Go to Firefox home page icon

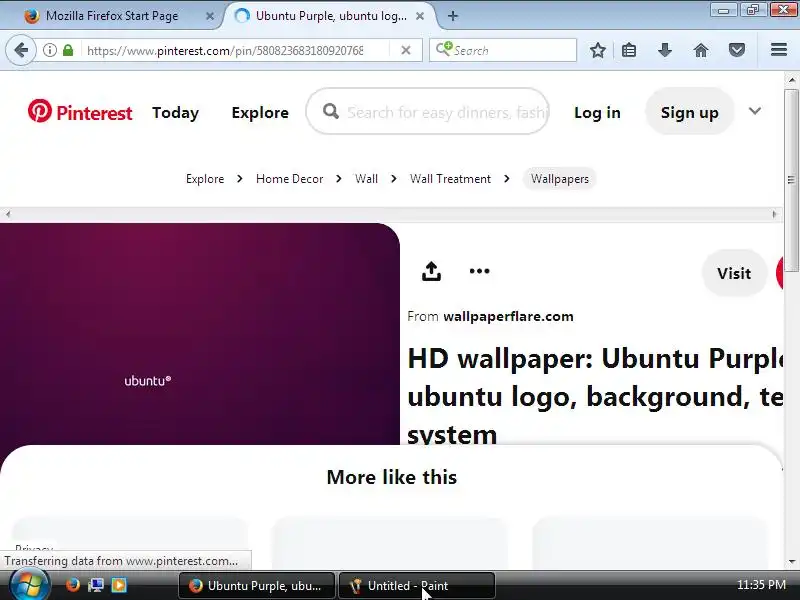click(x=701, y=50)
